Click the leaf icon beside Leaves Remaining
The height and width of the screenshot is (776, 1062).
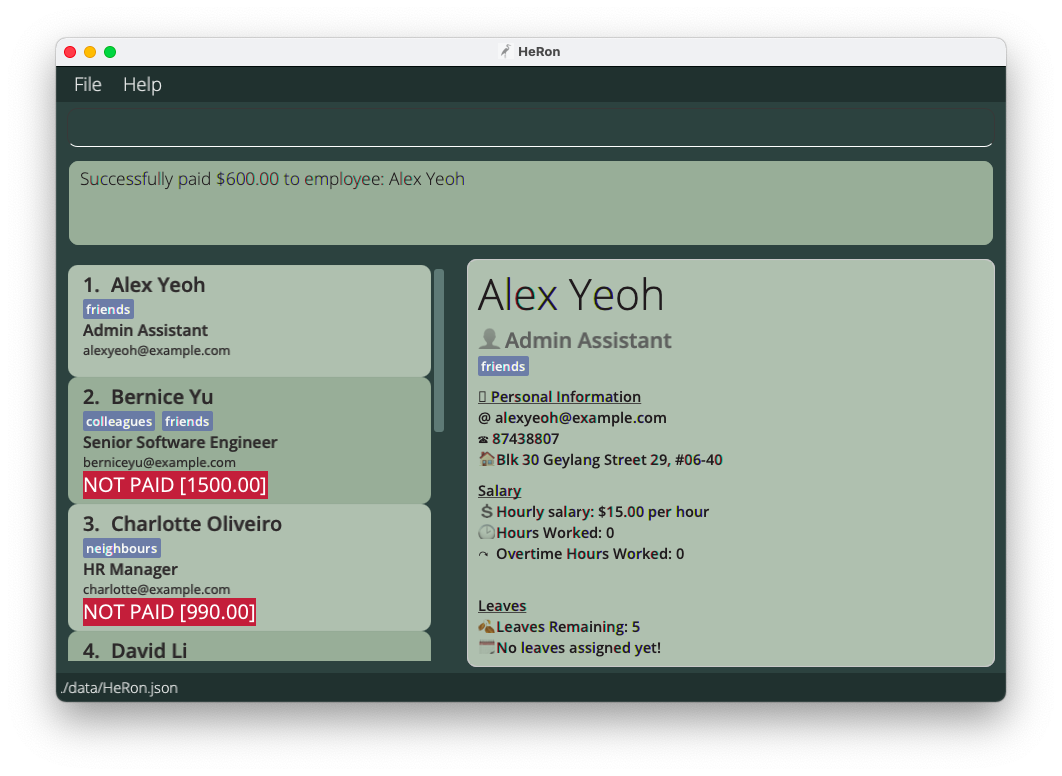(x=487, y=627)
